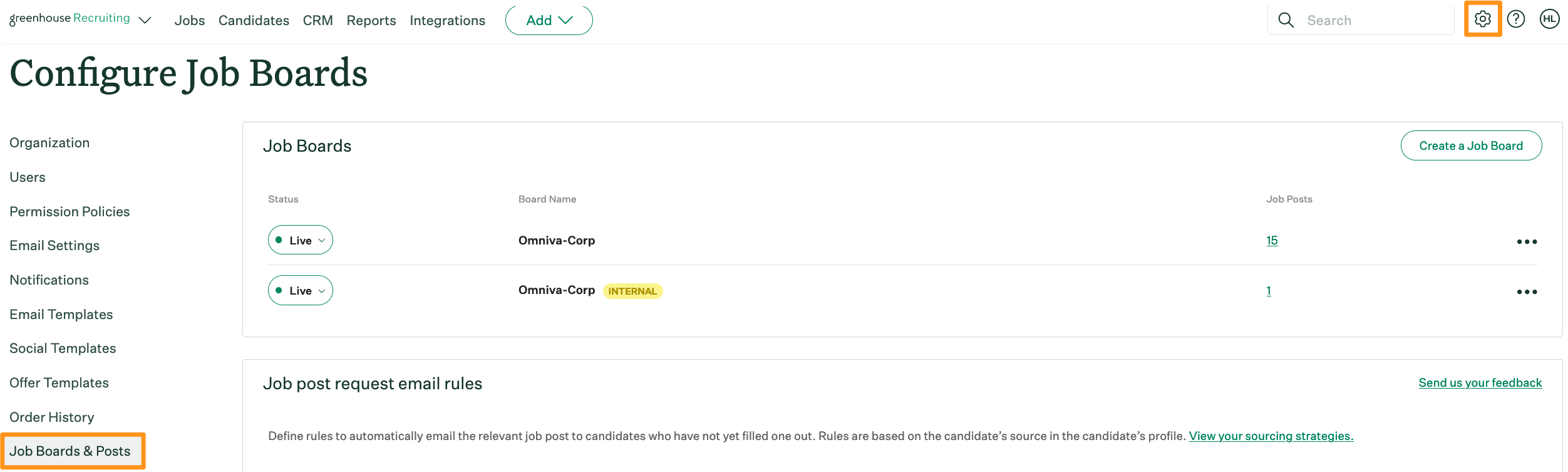This screenshot has width=1568, height=472.
Task: Open job posts count link showing 15
Action: [1272, 240]
